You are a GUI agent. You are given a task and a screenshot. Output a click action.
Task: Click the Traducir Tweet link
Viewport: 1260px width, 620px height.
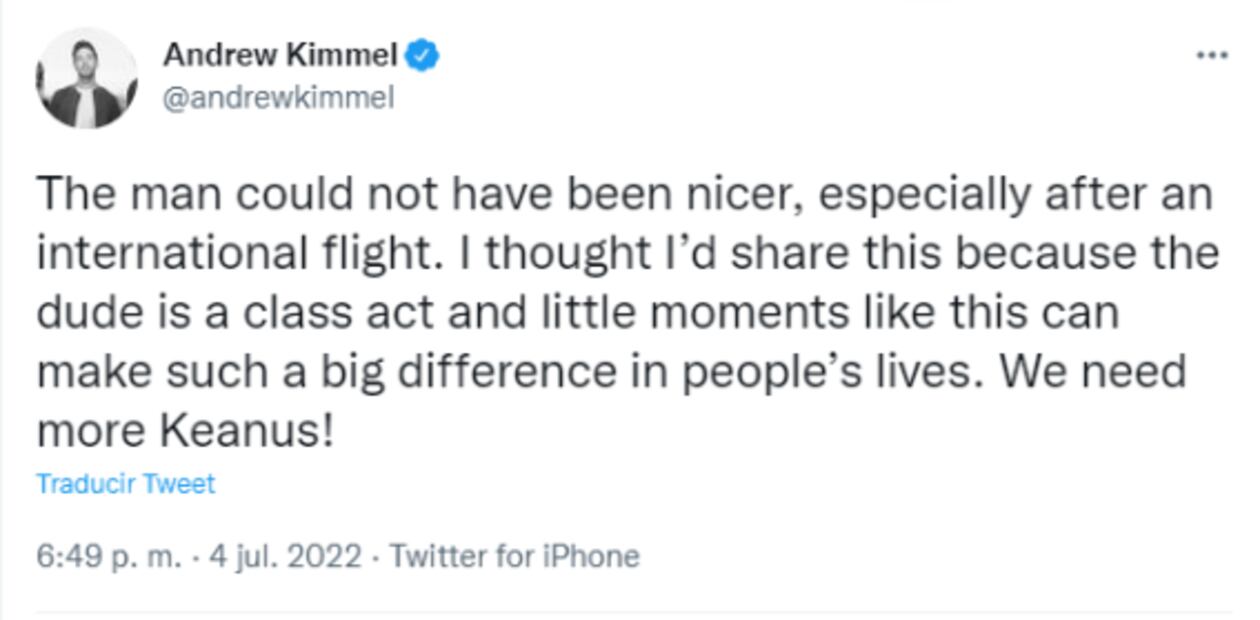tap(125, 484)
